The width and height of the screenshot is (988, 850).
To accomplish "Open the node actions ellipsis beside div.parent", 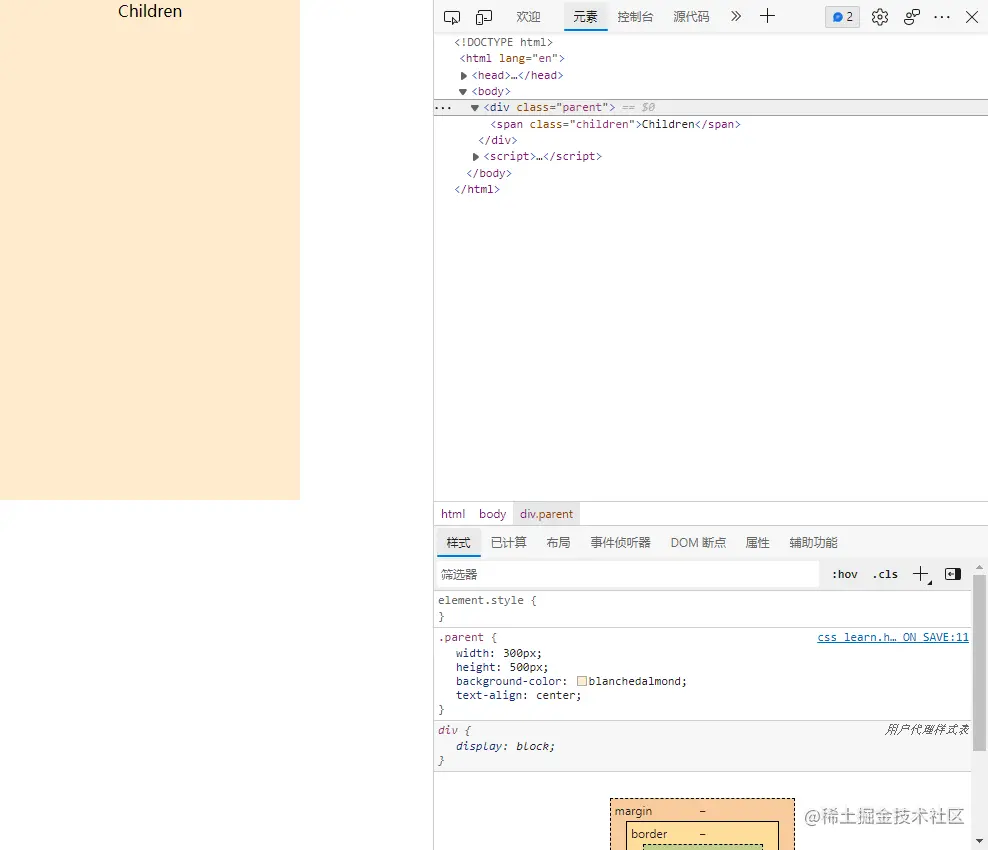I will click(444, 108).
